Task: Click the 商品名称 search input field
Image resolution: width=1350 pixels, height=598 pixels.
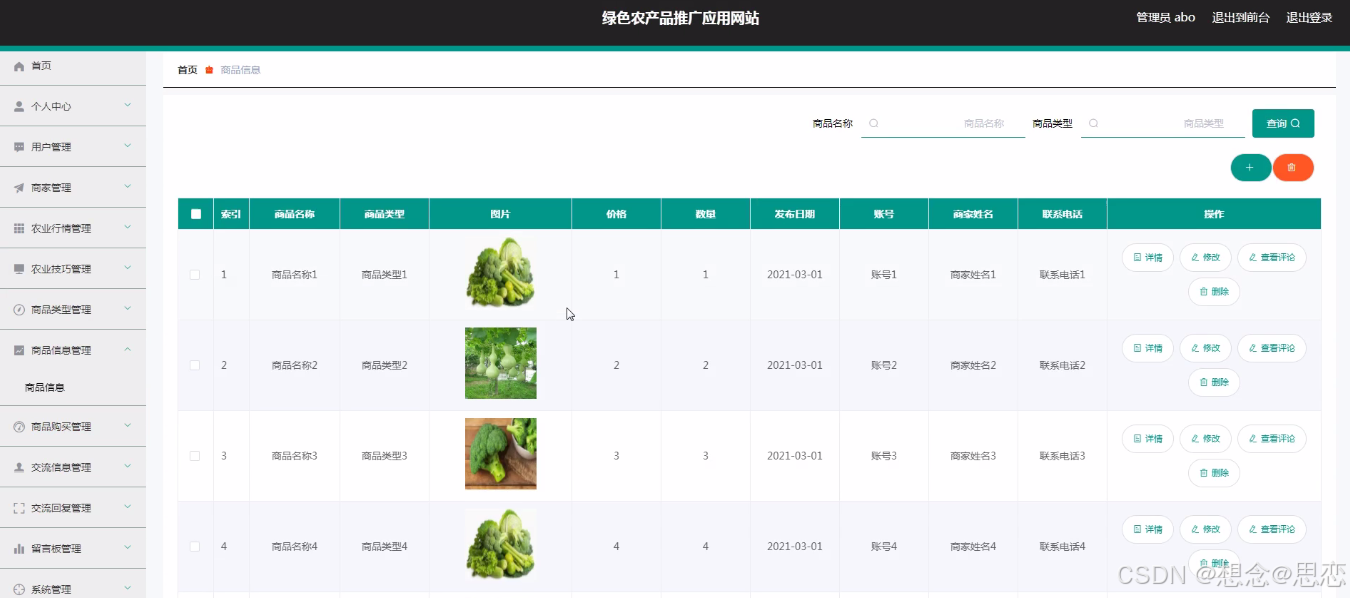Action: [943, 124]
